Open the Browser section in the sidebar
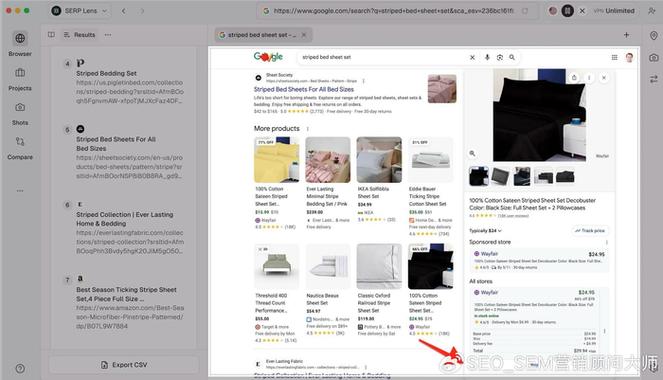 20,44
